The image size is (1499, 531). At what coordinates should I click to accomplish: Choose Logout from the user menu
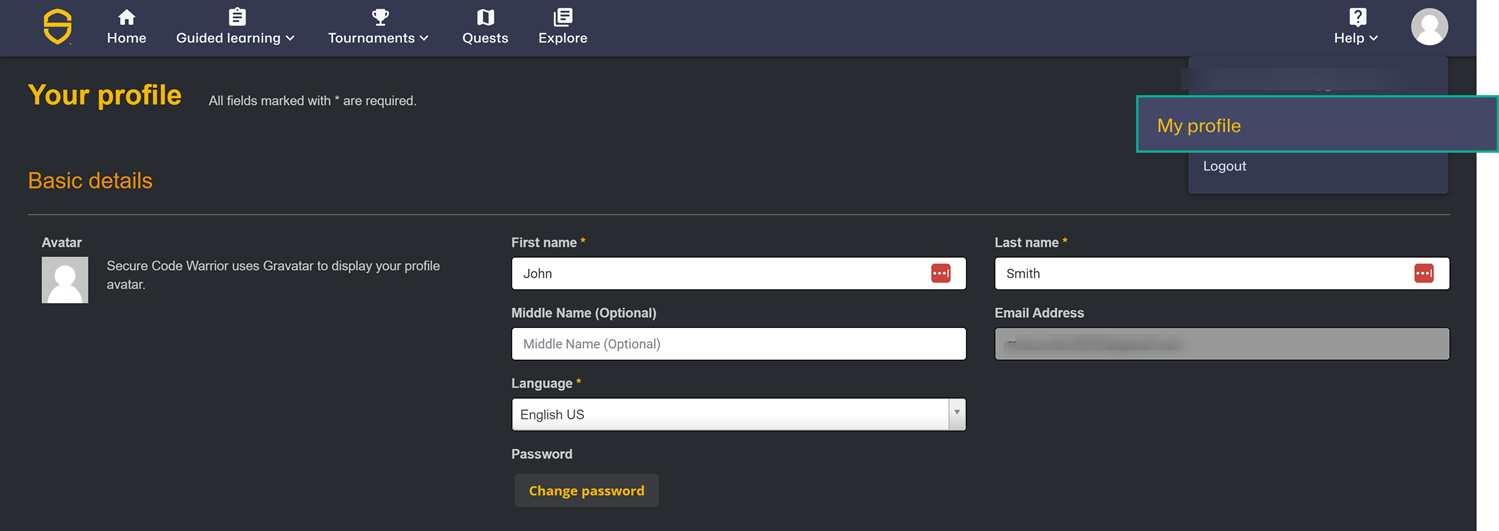pos(1224,166)
